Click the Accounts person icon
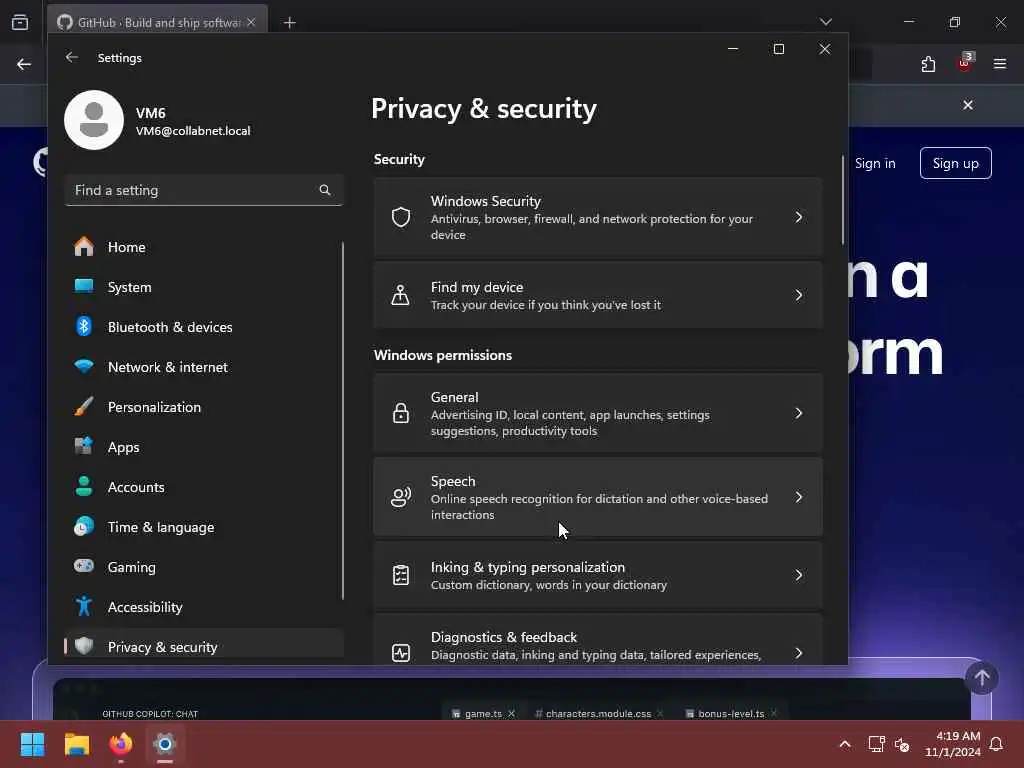The height and width of the screenshot is (768, 1024). click(84, 486)
